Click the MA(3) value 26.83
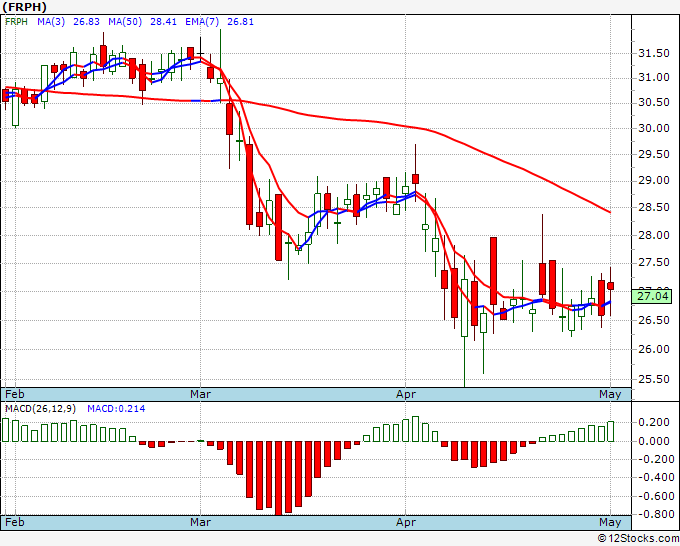This screenshot has width=680, height=546. [86, 22]
